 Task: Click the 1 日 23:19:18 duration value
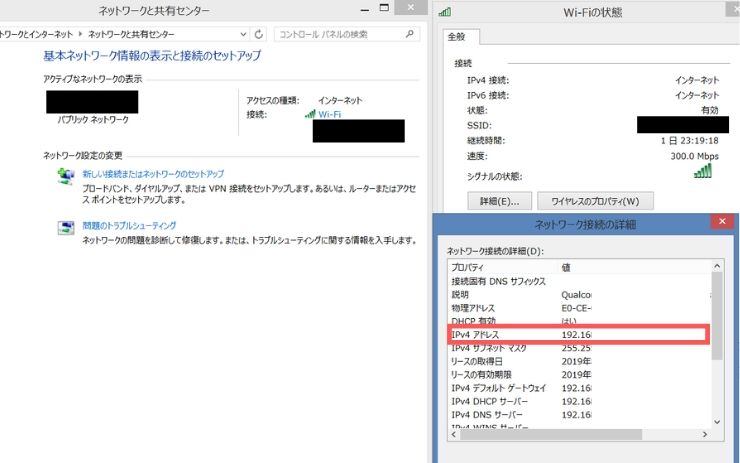[x=690, y=141]
